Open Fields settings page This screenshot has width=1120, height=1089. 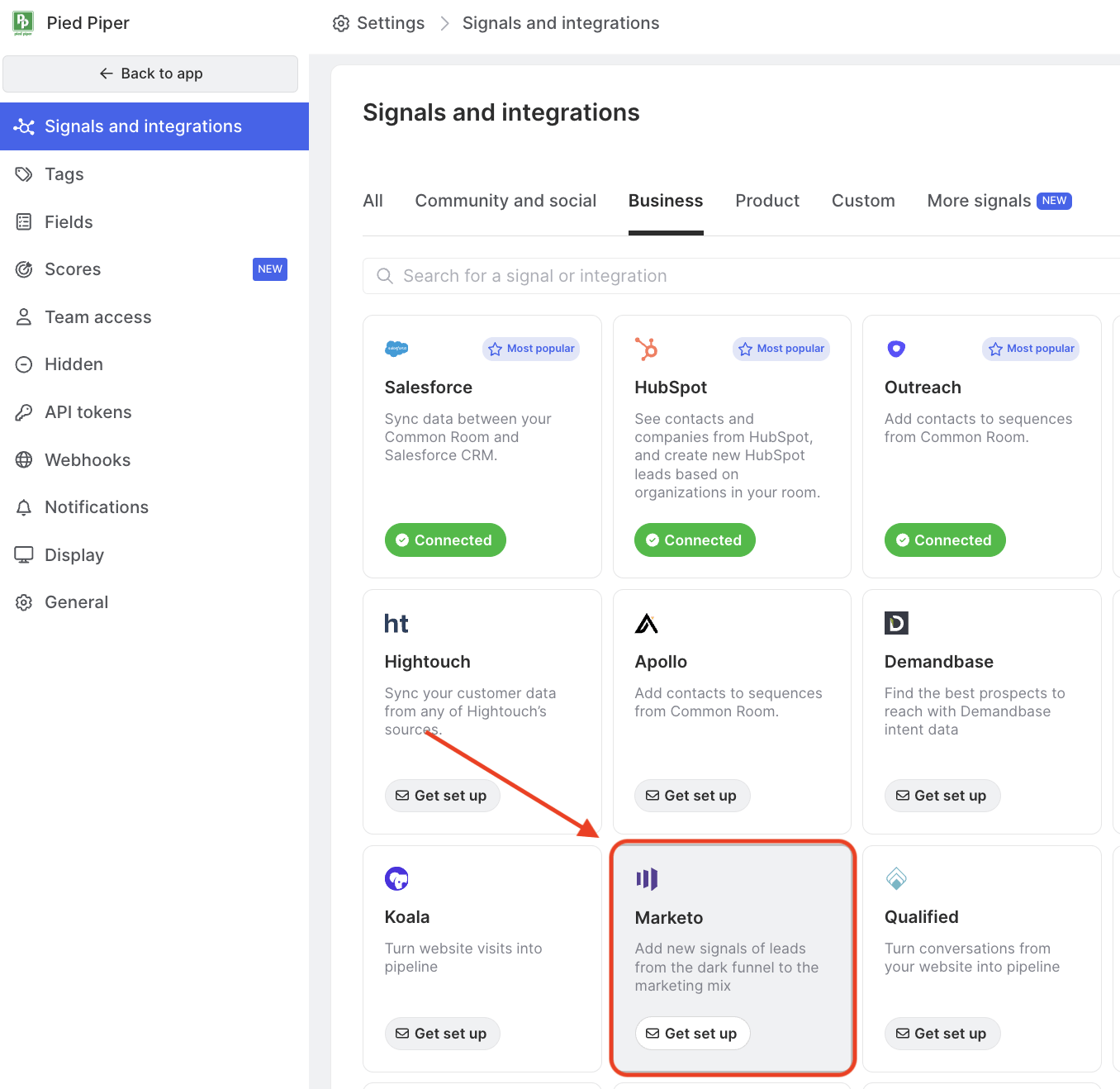pos(154,222)
